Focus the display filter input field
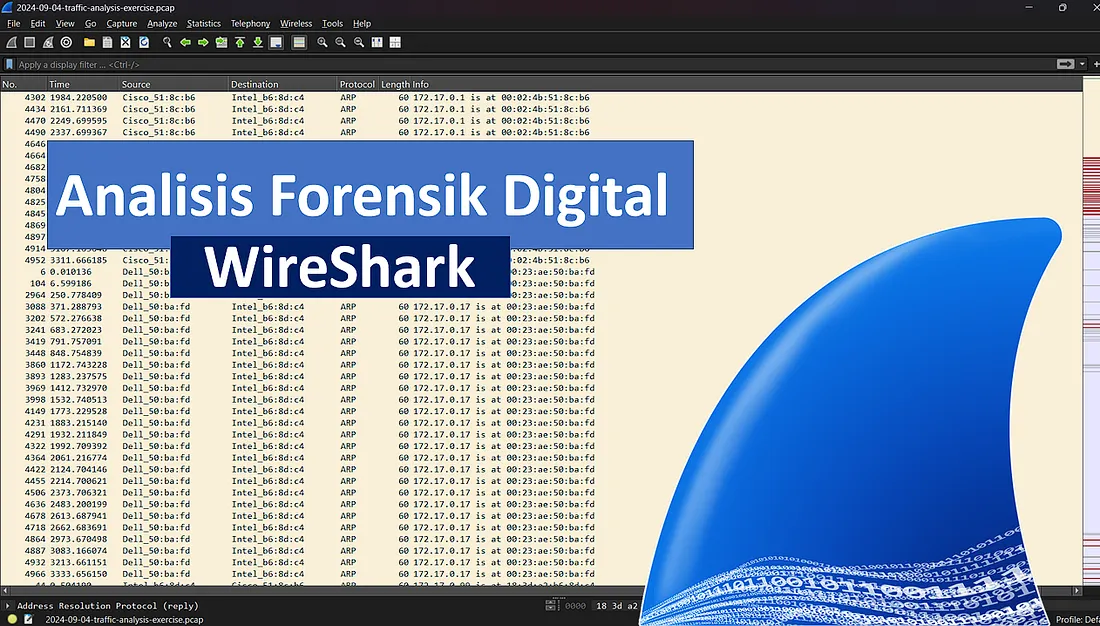 [535, 64]
